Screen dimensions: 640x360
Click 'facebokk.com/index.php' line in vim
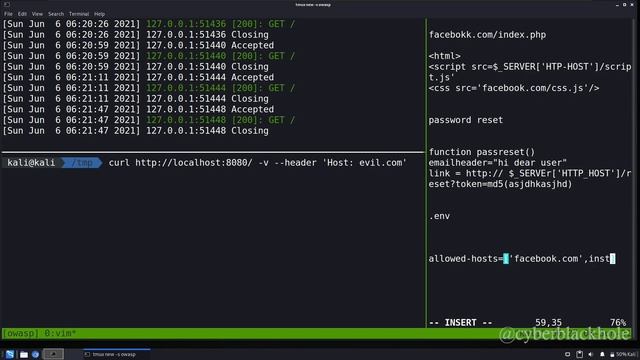click(487, 35)
